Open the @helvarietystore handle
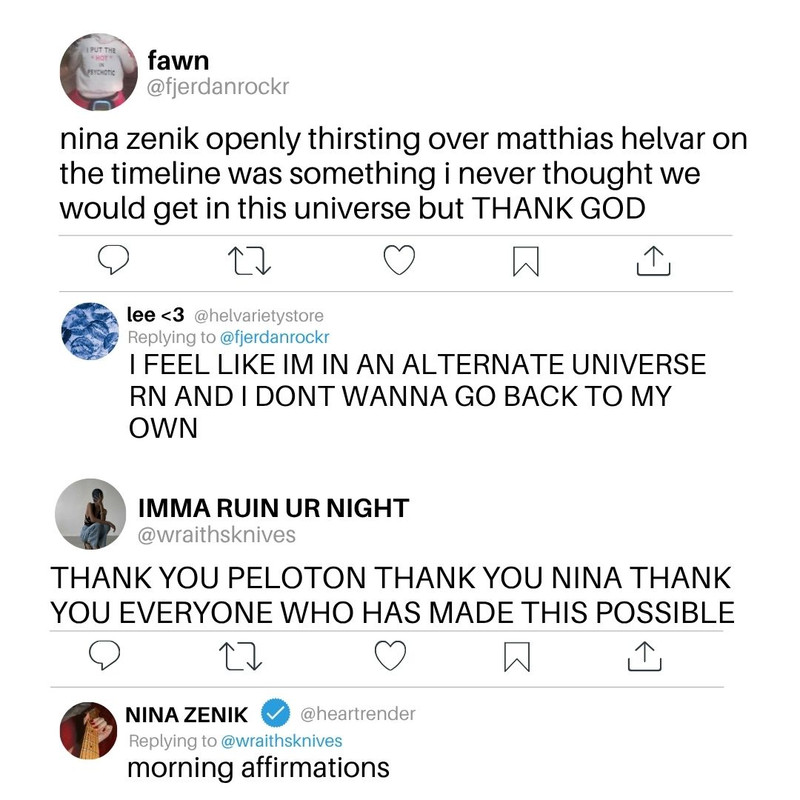 click(x=259, y=316)
